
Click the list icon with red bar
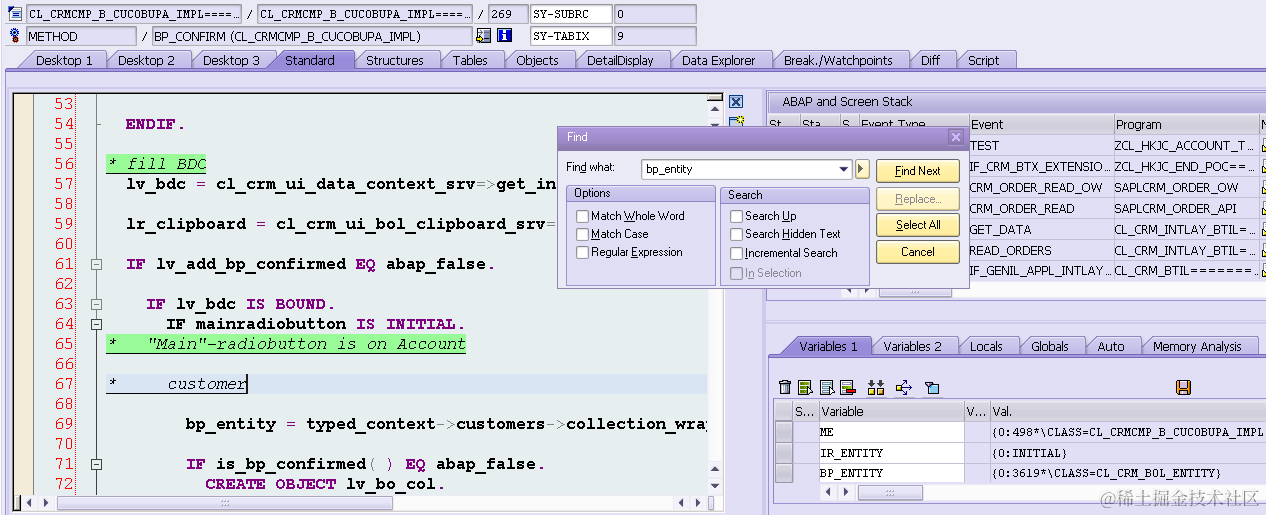pyautogui.click(x=848, y=387)
